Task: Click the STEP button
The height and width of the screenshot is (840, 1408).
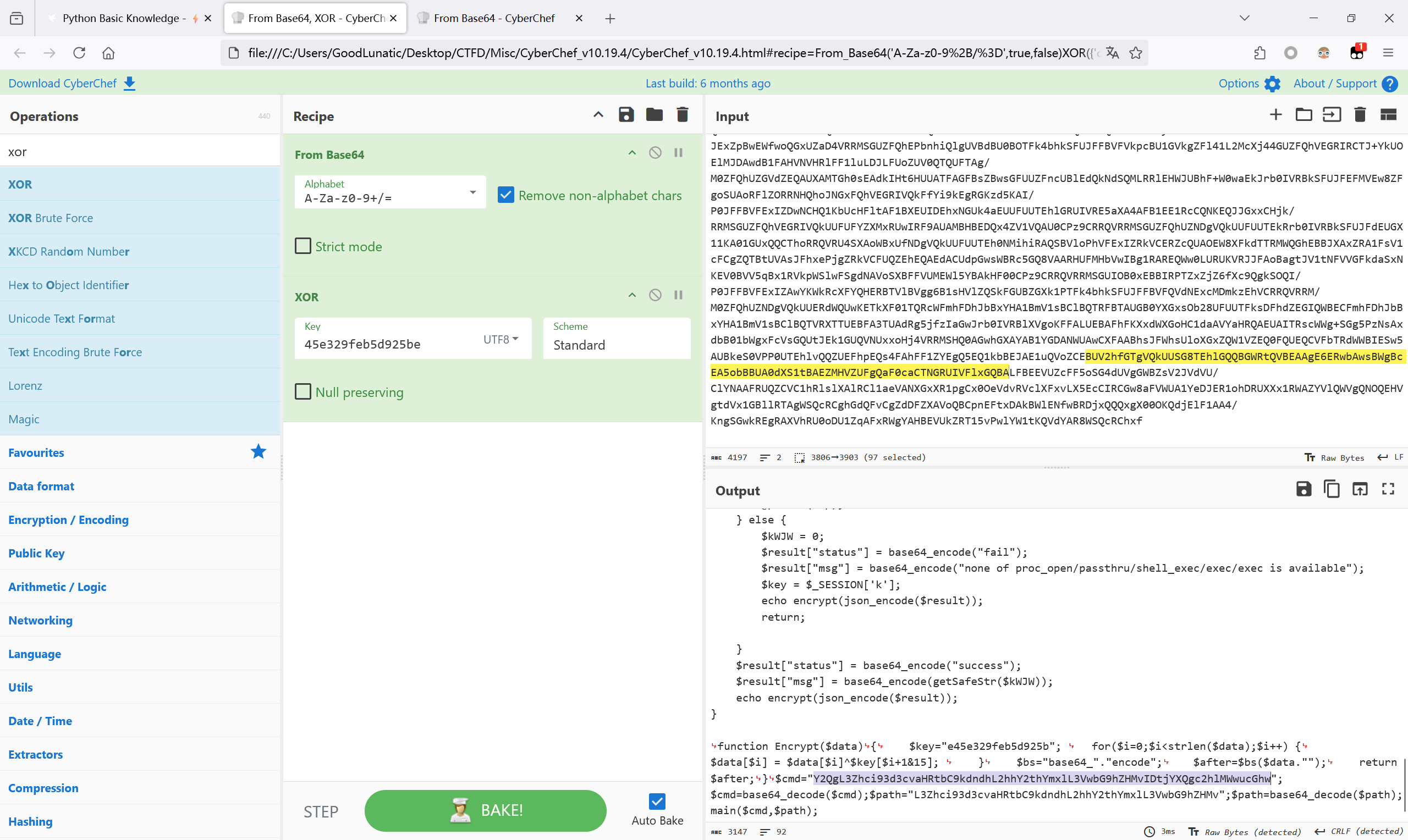Action: (x=321, y=812)
